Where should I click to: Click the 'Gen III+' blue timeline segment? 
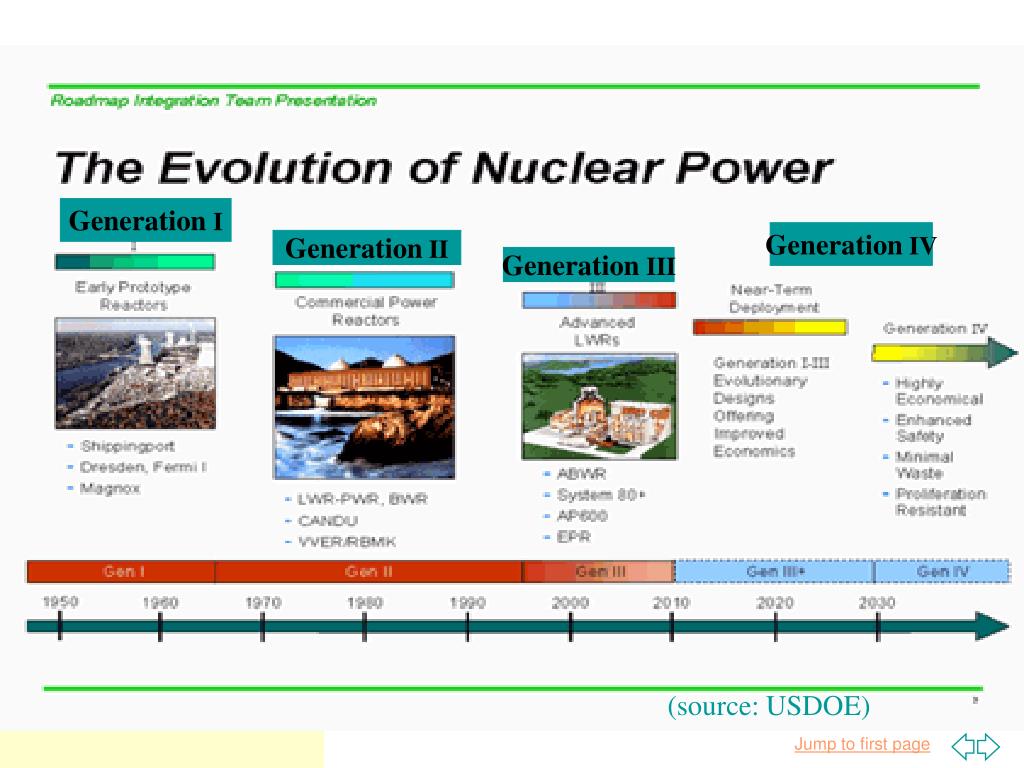775,571
